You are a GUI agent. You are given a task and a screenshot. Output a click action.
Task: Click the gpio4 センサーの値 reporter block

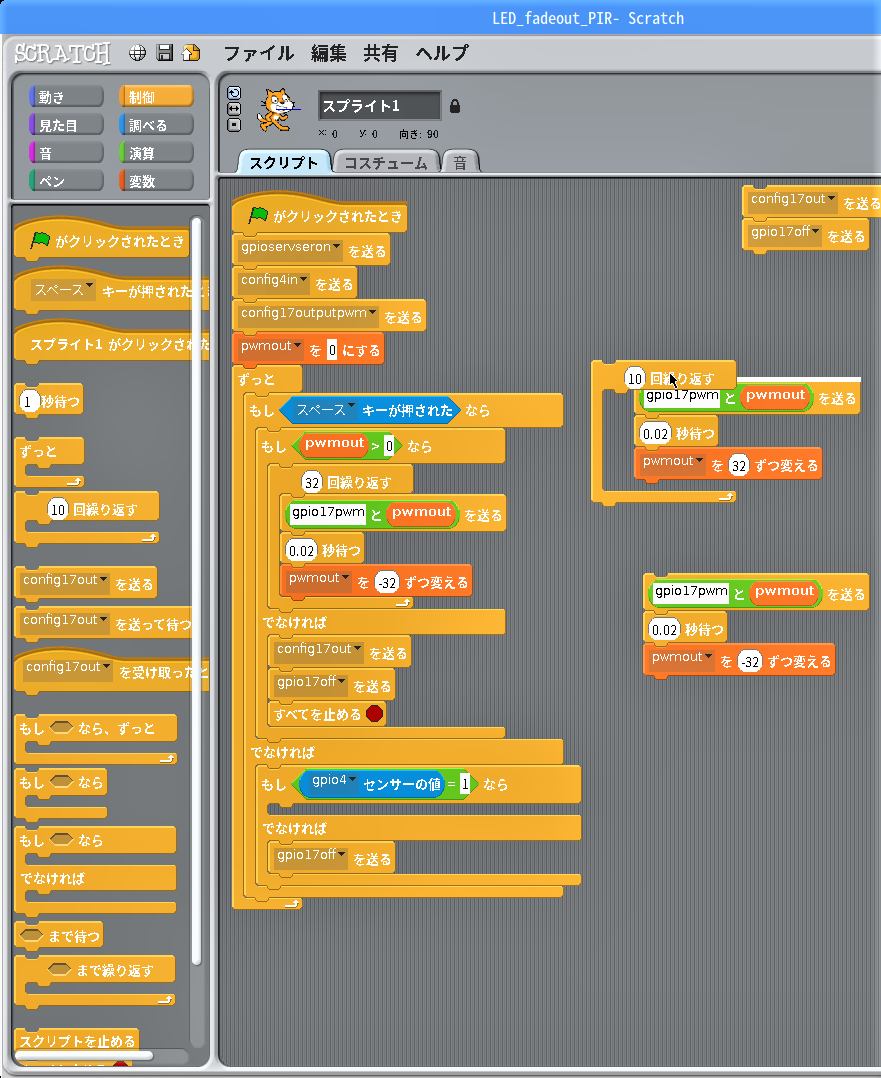click(x=371, y=784)
